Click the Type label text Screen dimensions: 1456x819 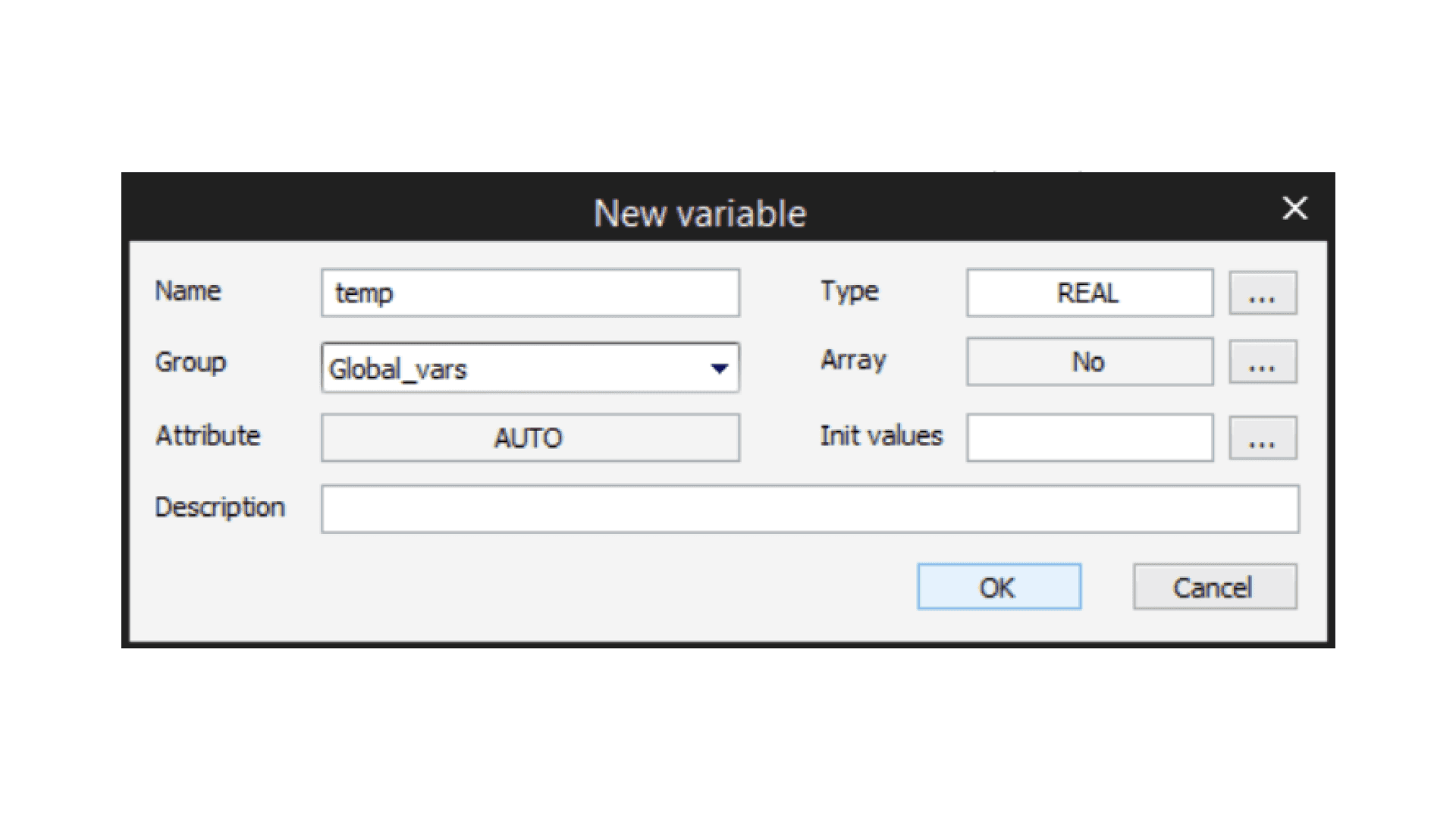pyautogui.click(x=849, y=291)
